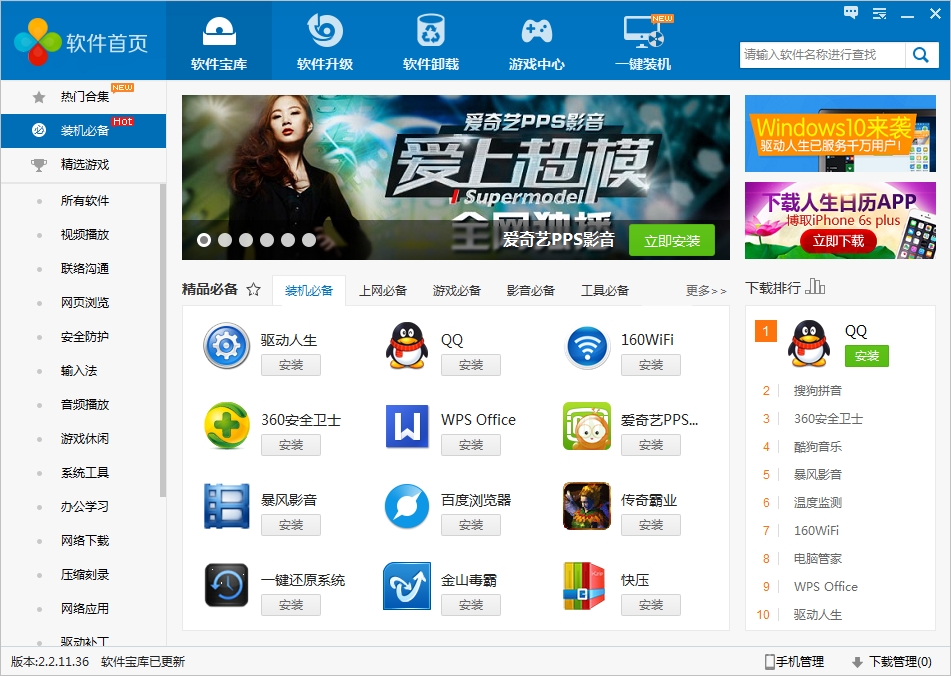Open the 软件卸载 uninstall icon
This screenshot has height=676, width=951.
(431, 30)
